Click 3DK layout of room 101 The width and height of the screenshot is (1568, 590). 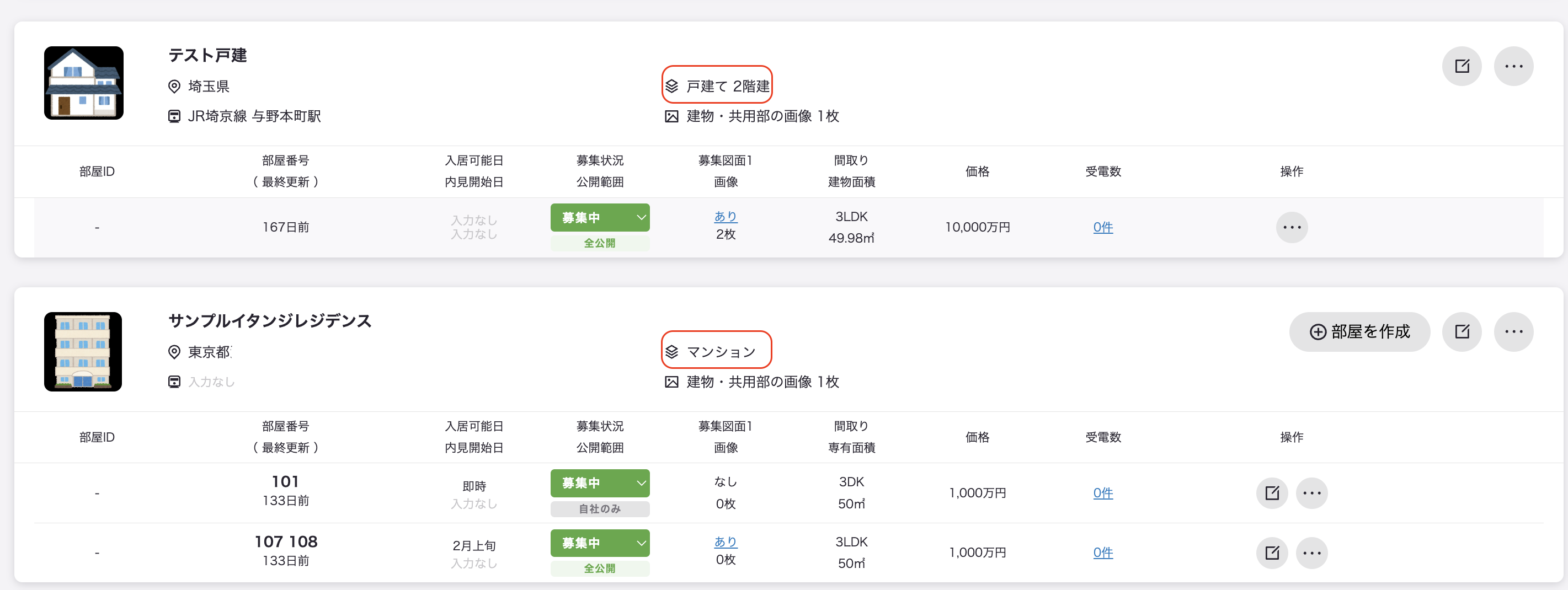coord(851,482)
